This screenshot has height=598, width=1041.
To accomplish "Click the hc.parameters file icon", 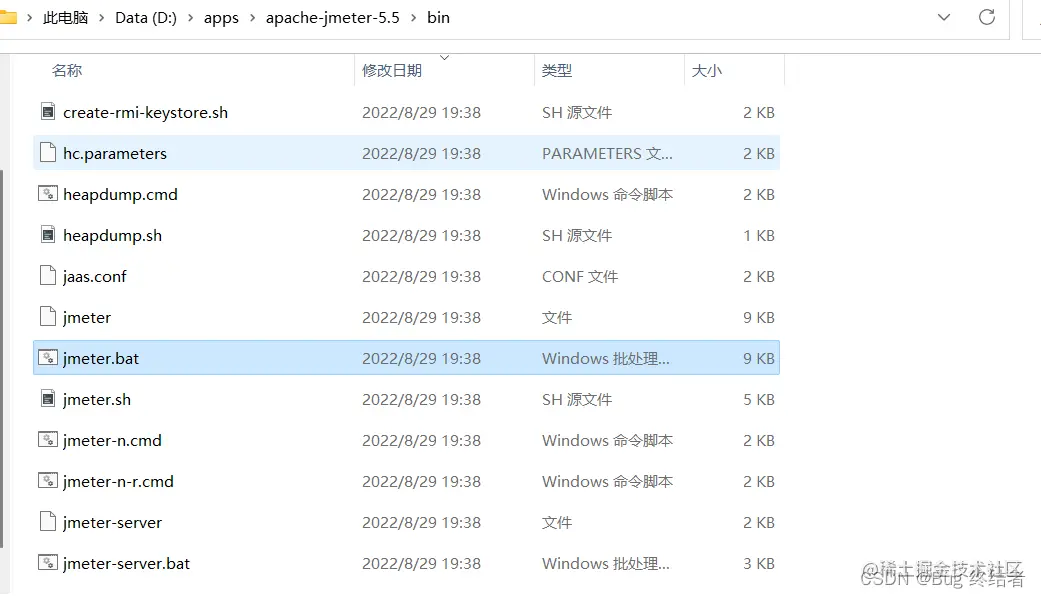I will click(48, 153).
